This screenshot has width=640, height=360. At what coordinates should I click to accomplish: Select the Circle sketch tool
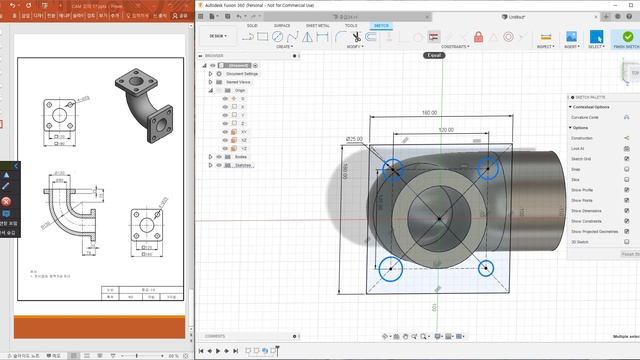click(x=278, y=37)
